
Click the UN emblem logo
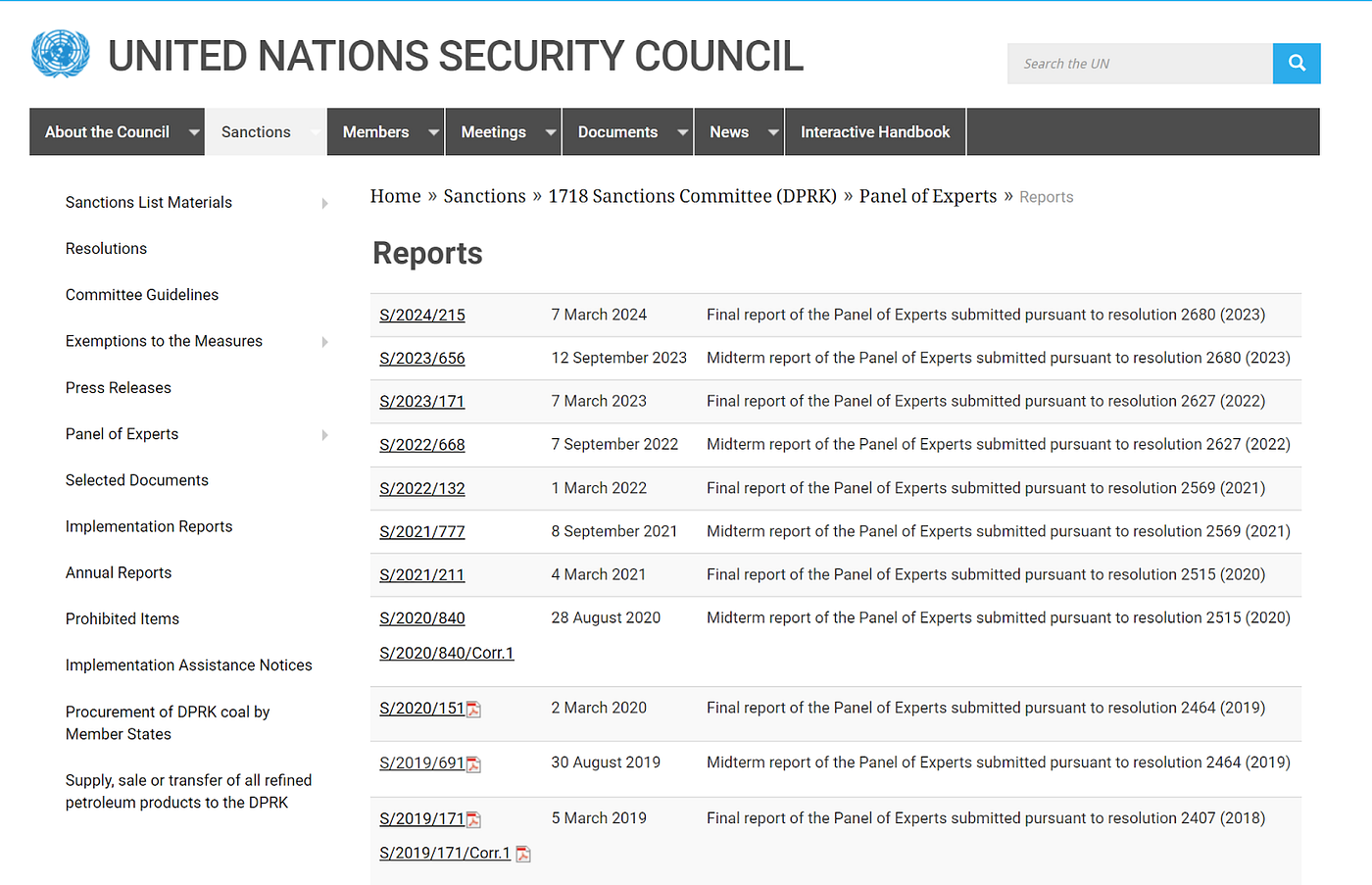[60, 54]
